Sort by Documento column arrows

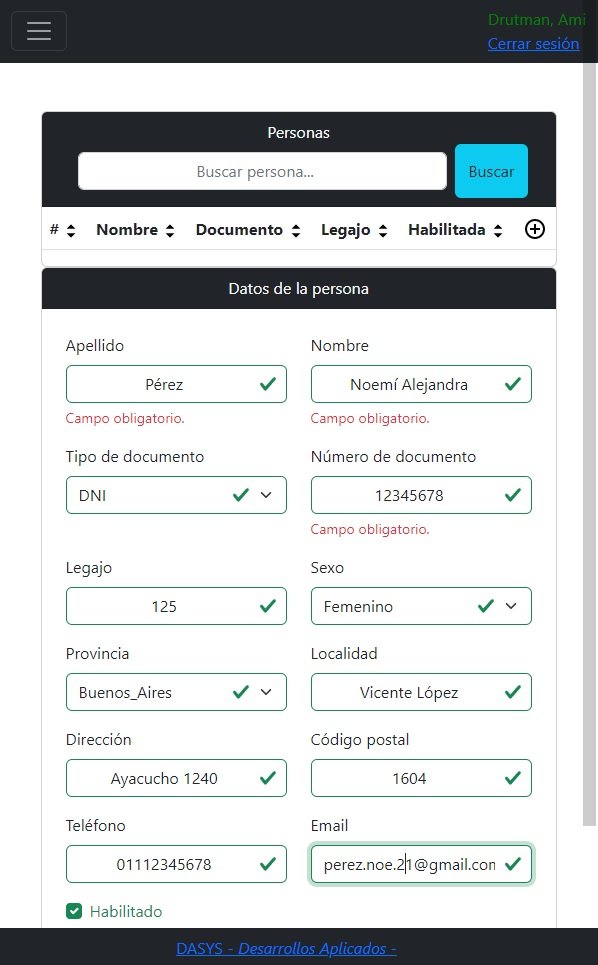296,231
